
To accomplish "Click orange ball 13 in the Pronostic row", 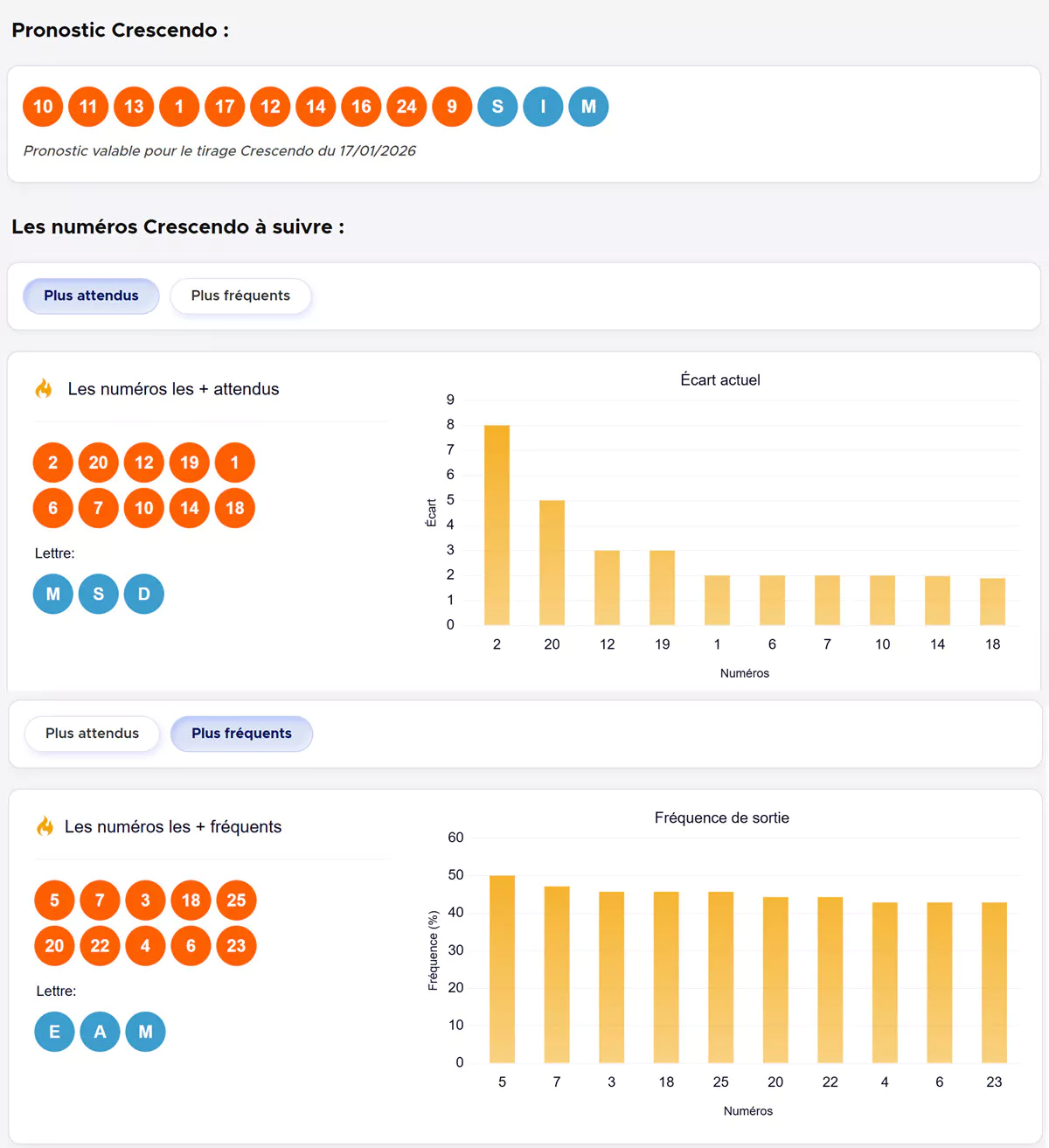I will point(134,107).
